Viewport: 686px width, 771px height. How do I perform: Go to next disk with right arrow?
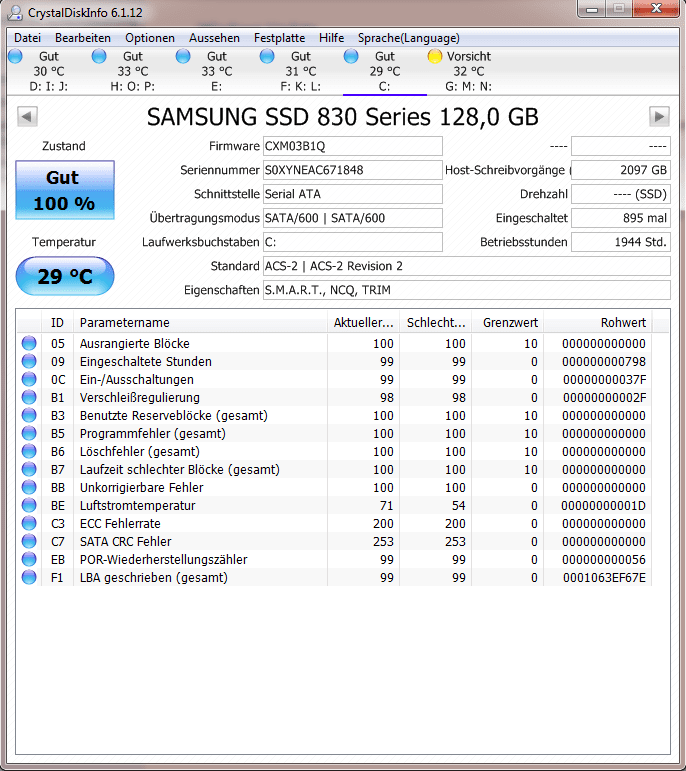coord(659,117)
